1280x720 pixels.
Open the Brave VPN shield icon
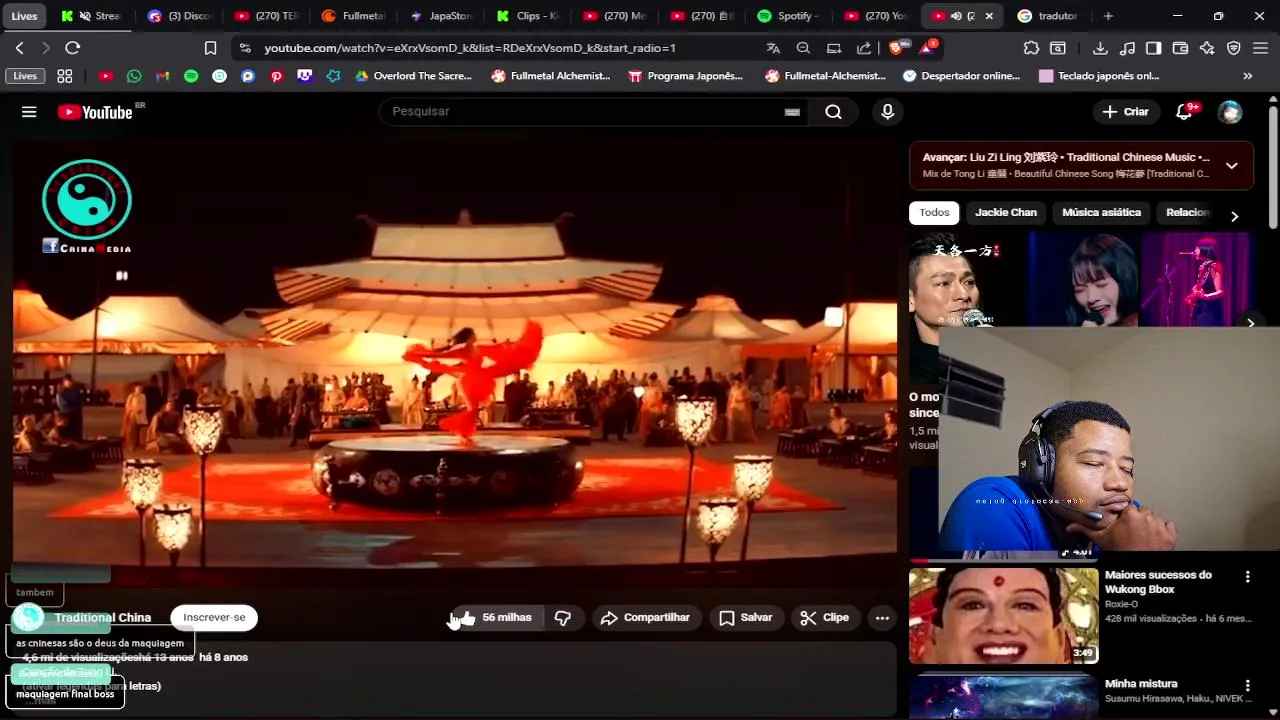1234,48
